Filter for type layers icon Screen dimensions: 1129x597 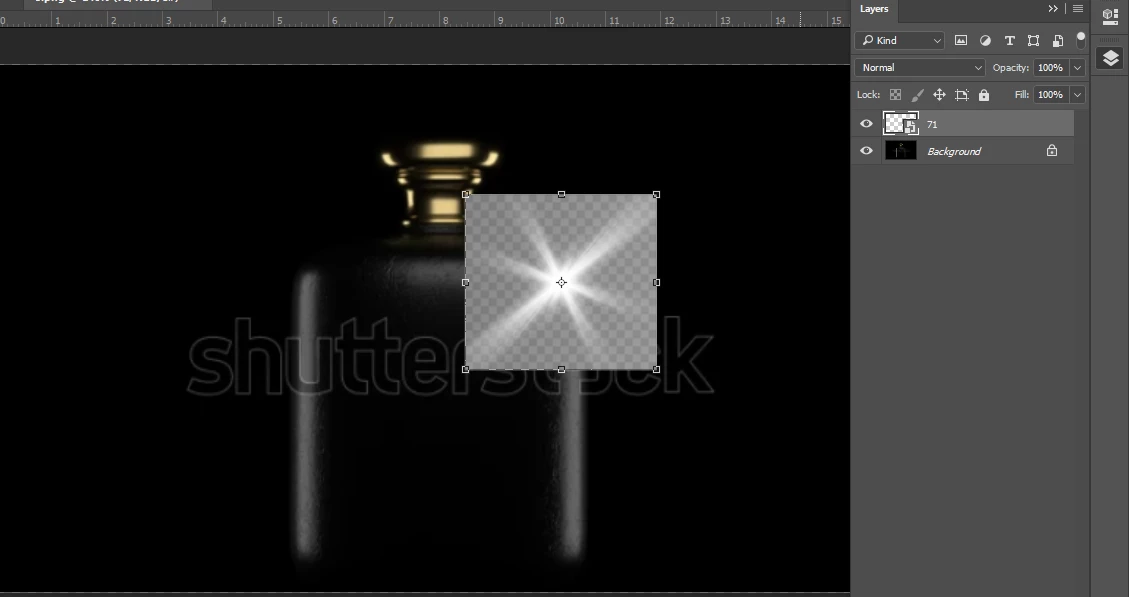[1009, 40]
